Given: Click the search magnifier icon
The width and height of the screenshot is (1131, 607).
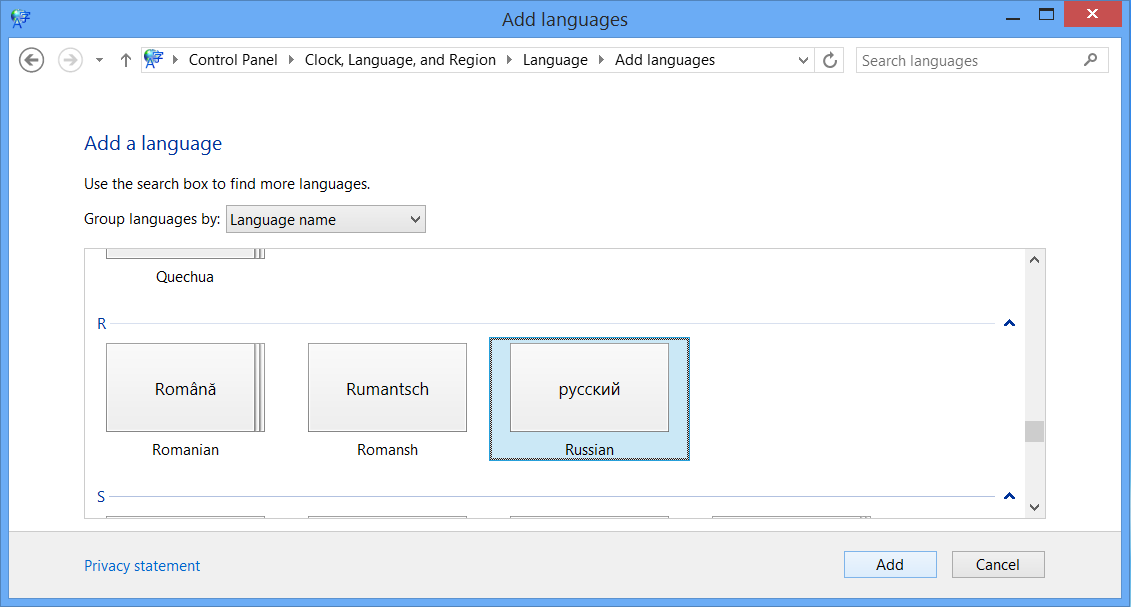Looking at the screenshot, I should pyautogui.click(x=1092, y=60).
